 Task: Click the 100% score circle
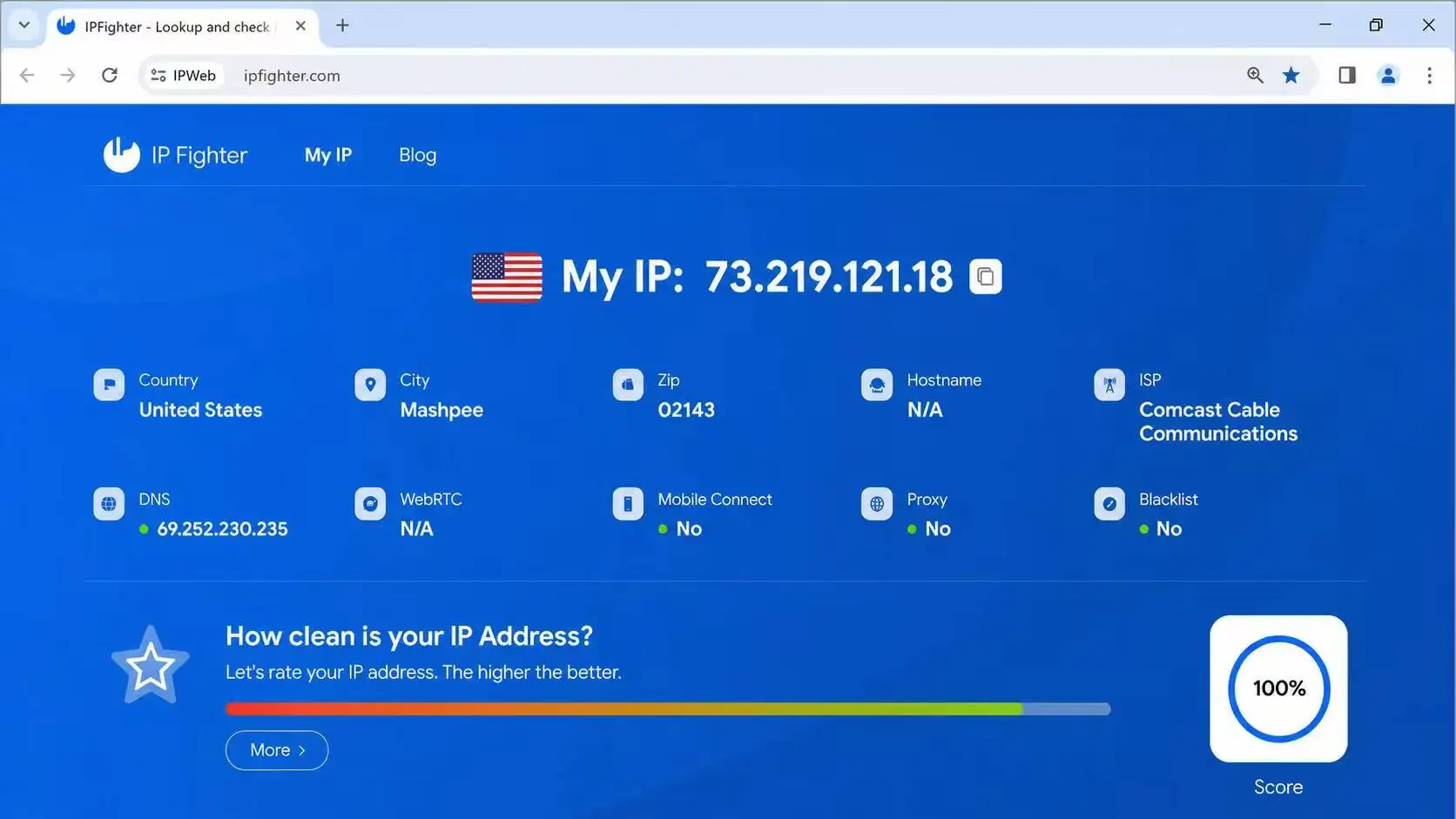tap(1278, 688)
